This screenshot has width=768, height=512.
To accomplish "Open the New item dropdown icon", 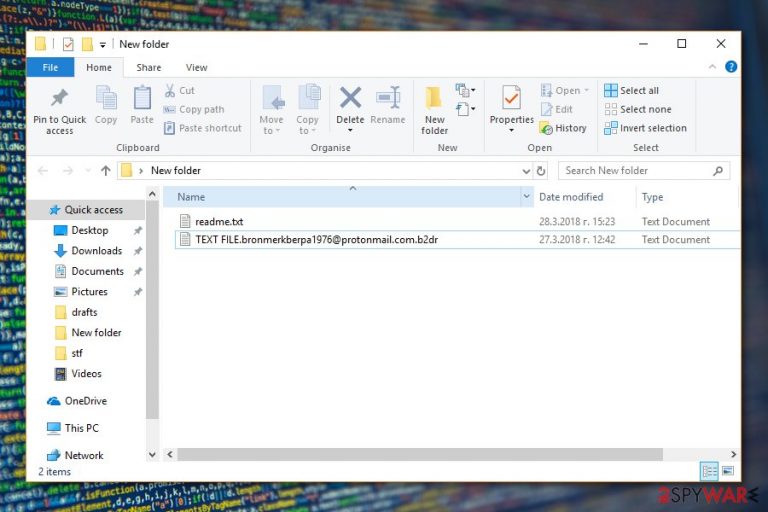I will [x=465, y=90].
